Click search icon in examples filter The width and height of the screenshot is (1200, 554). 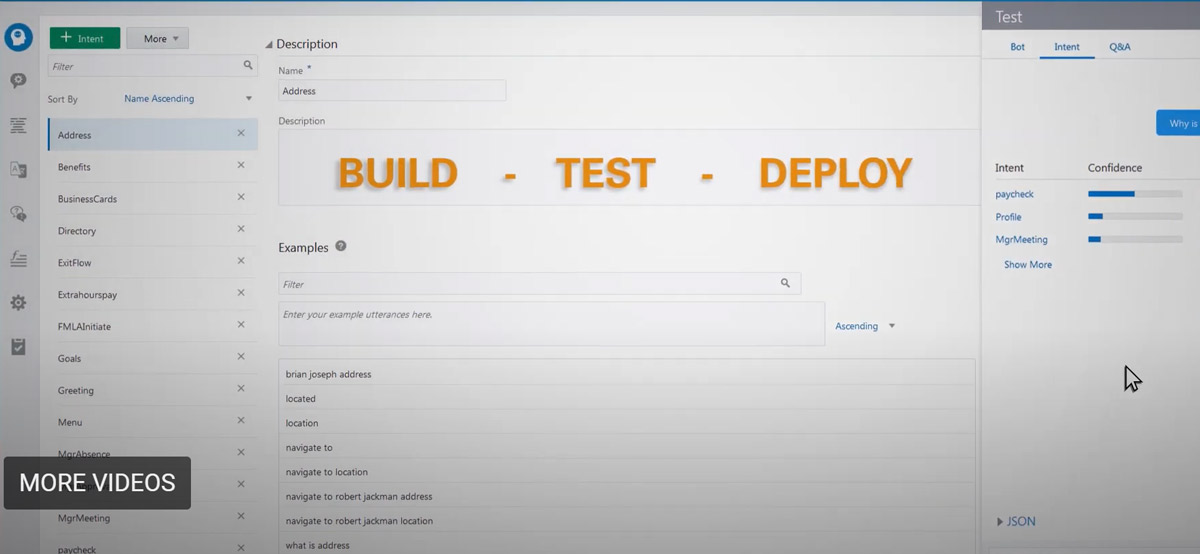[x=786, y=284]
